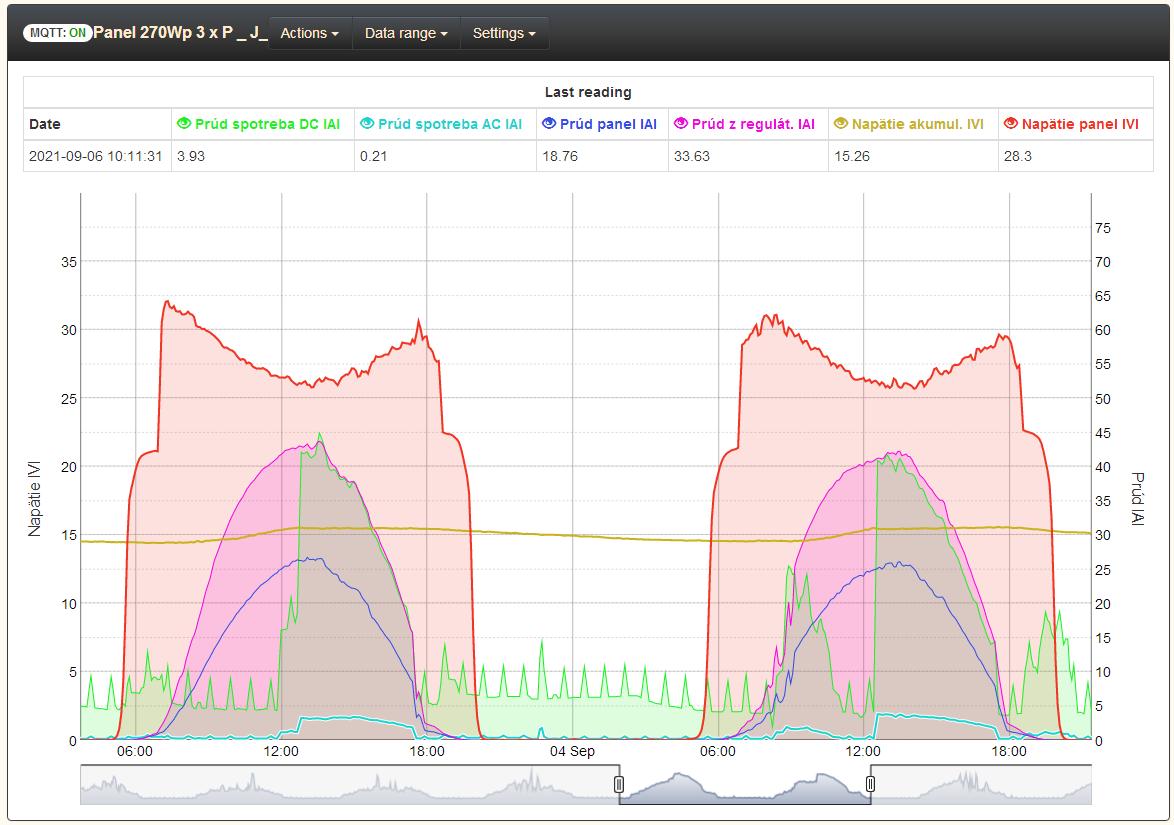Hide the Prúd panel series eye icon
Image resolution: width=1174 pixels, height=825 pixels.
pyautogui.click(x=548, y=124)
